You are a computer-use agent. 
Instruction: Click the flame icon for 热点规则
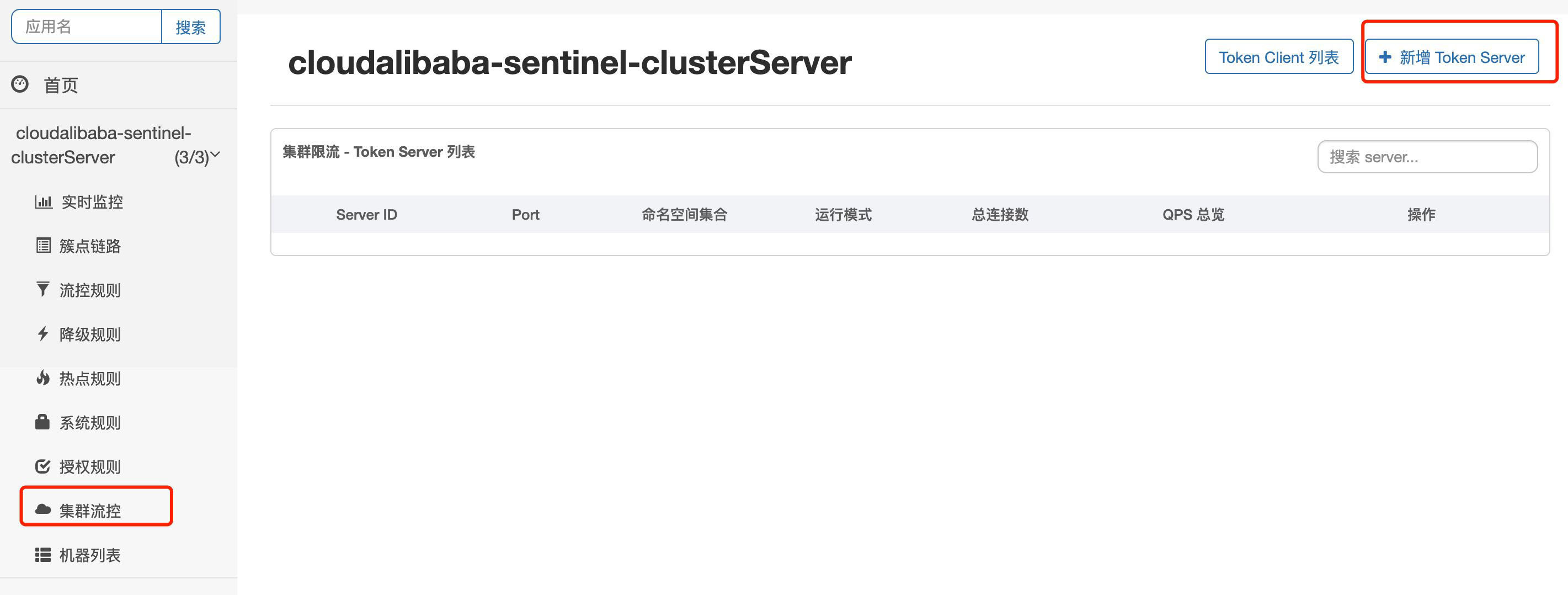click(x=42, y=378)
